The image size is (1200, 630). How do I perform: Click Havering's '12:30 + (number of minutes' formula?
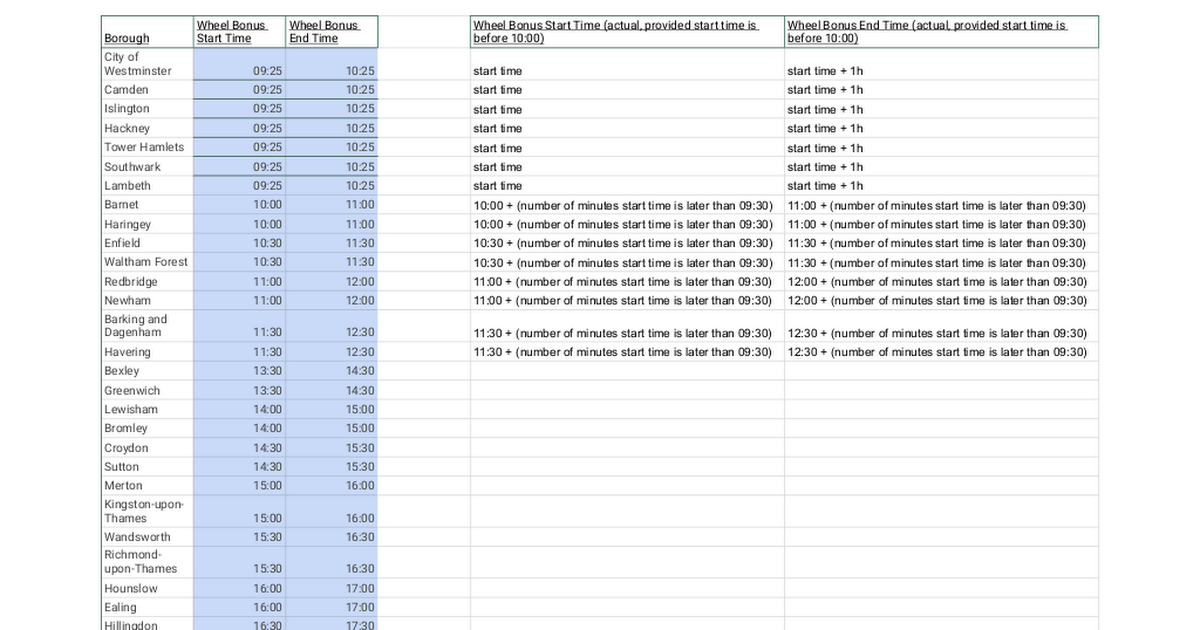point(941,352)
